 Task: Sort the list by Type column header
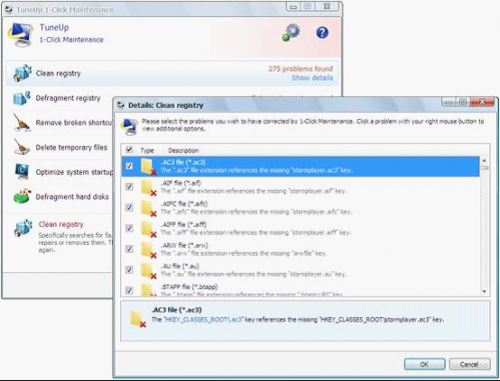147,150
